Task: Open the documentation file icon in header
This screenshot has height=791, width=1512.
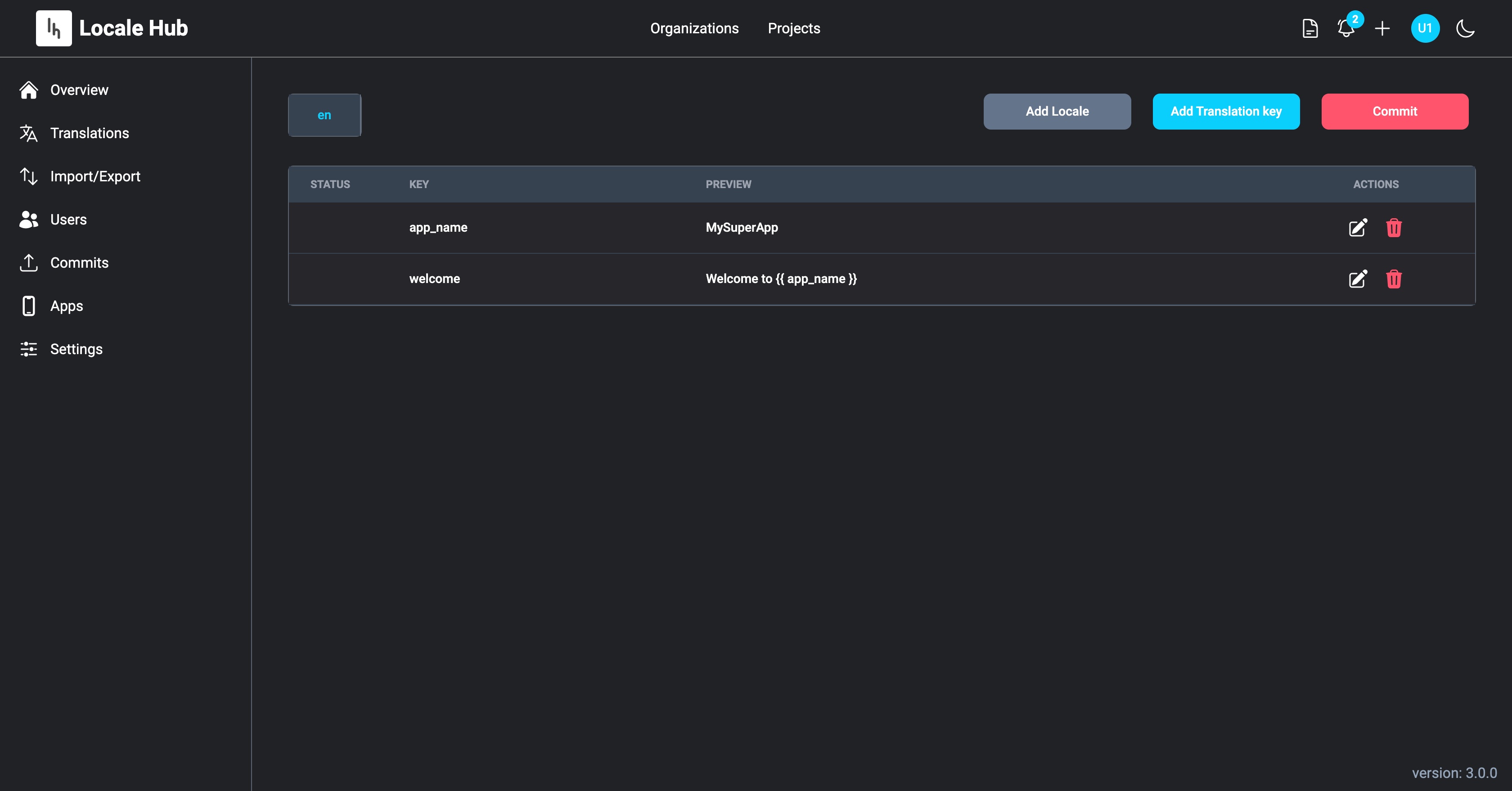Action: (x=1309, y=28)
